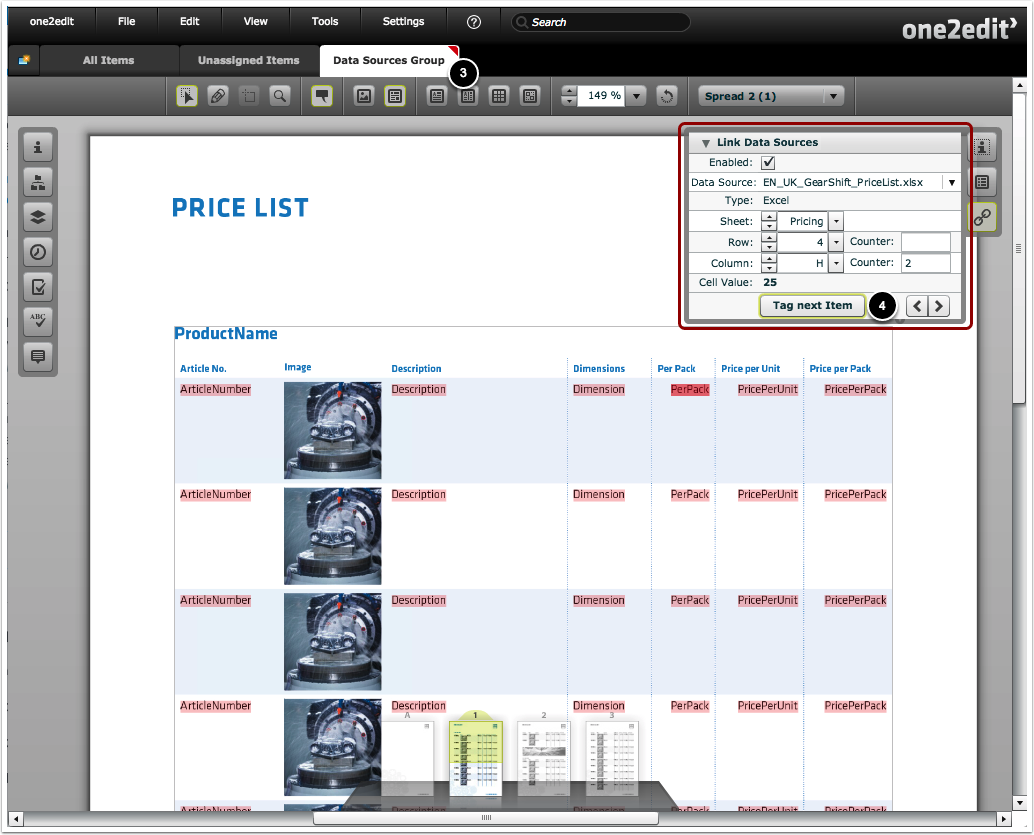
Task: Open the zoom percentage dropdown
Action: [636, 96]
